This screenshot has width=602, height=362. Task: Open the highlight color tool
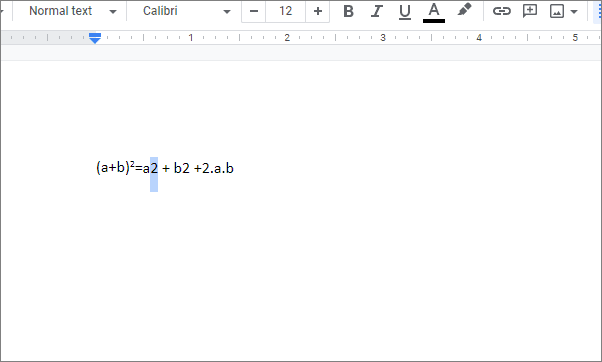pyautogui.click(x=464, y=10)
